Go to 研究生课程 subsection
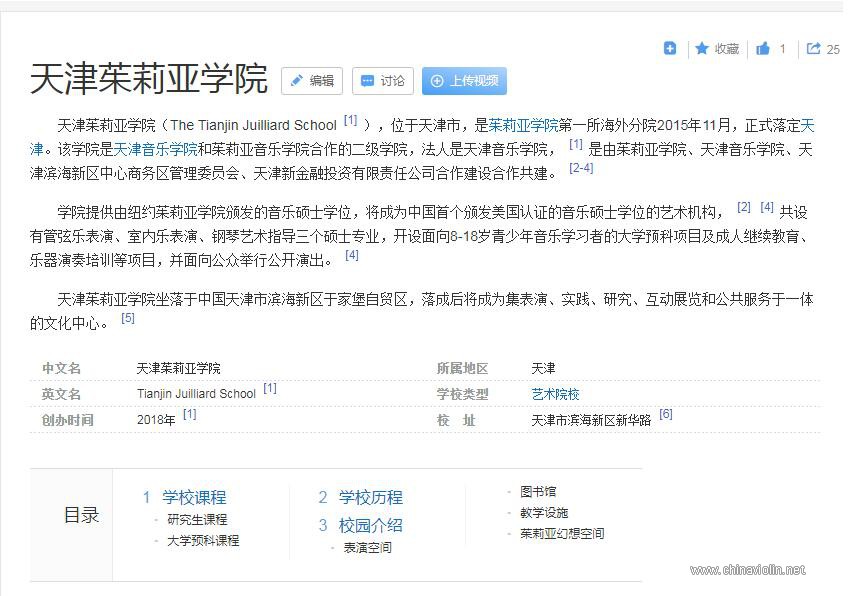 pos(197,520)
